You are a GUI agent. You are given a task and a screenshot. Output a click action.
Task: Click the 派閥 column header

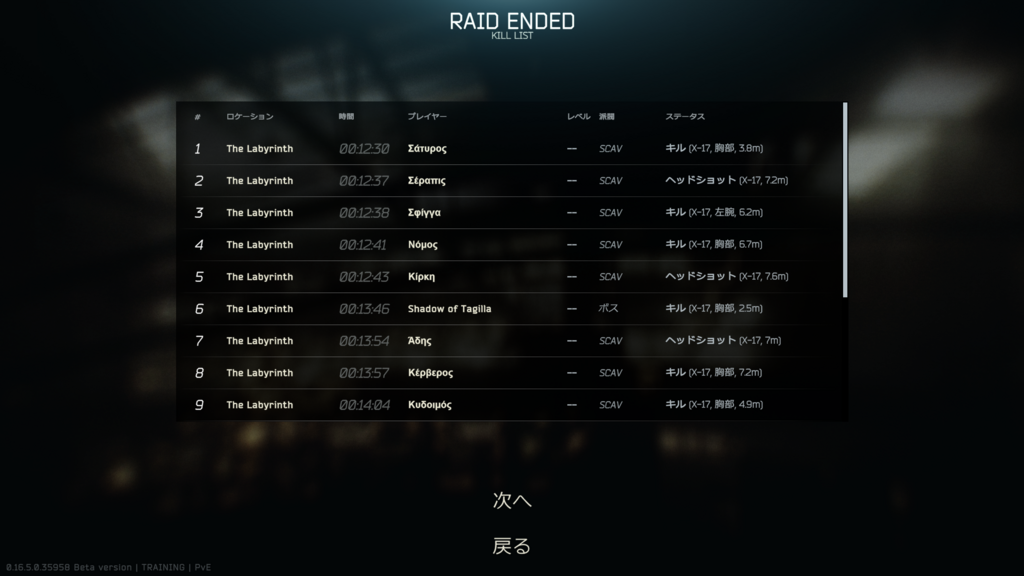607,117
